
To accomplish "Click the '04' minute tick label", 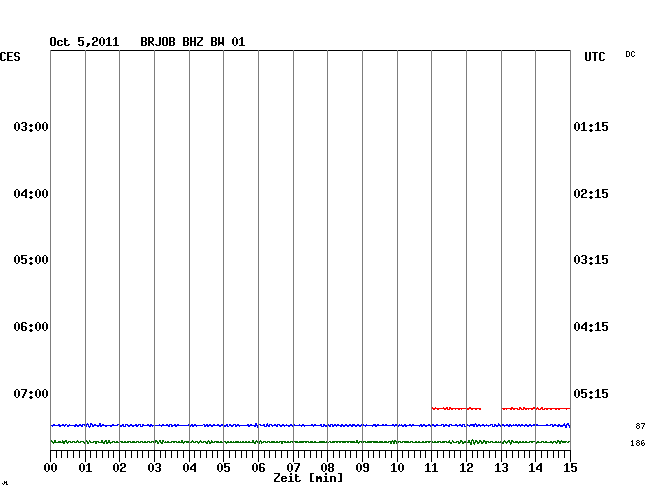I will (189, 468).
